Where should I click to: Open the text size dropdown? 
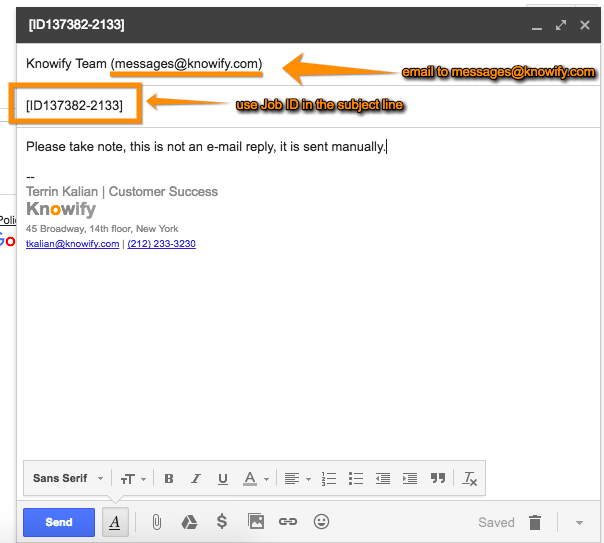[133, 479]
